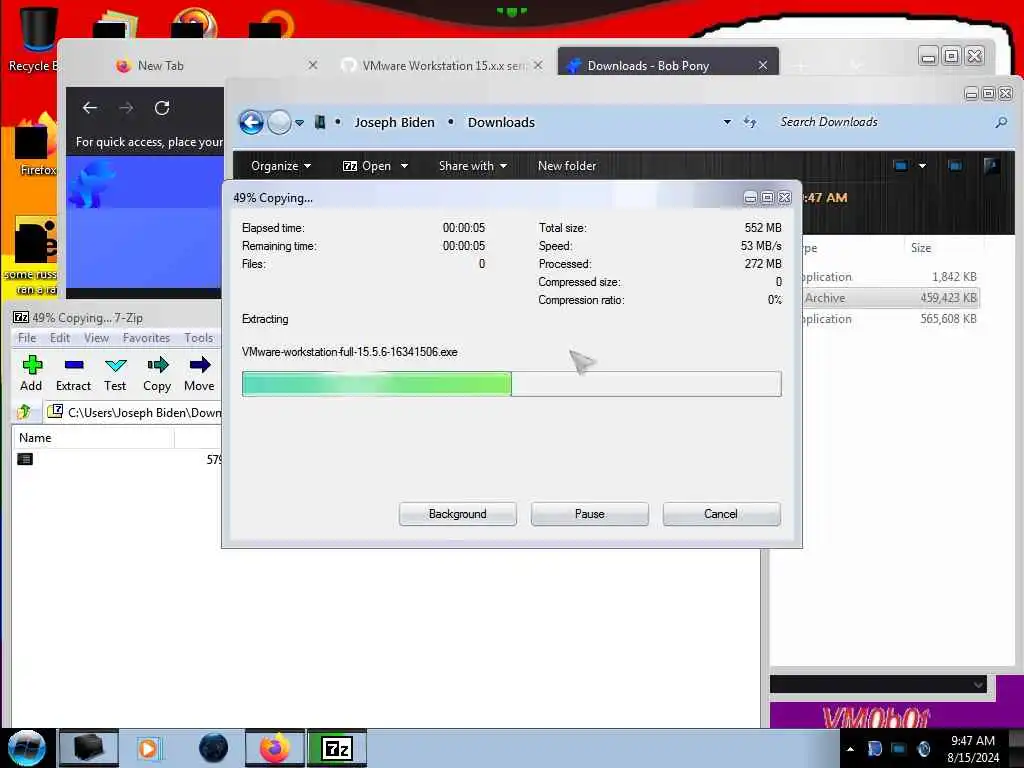This screenshot has height=768, width=1024.
Task: Open the view options dropdown arrow
Action: pos(922,166)
